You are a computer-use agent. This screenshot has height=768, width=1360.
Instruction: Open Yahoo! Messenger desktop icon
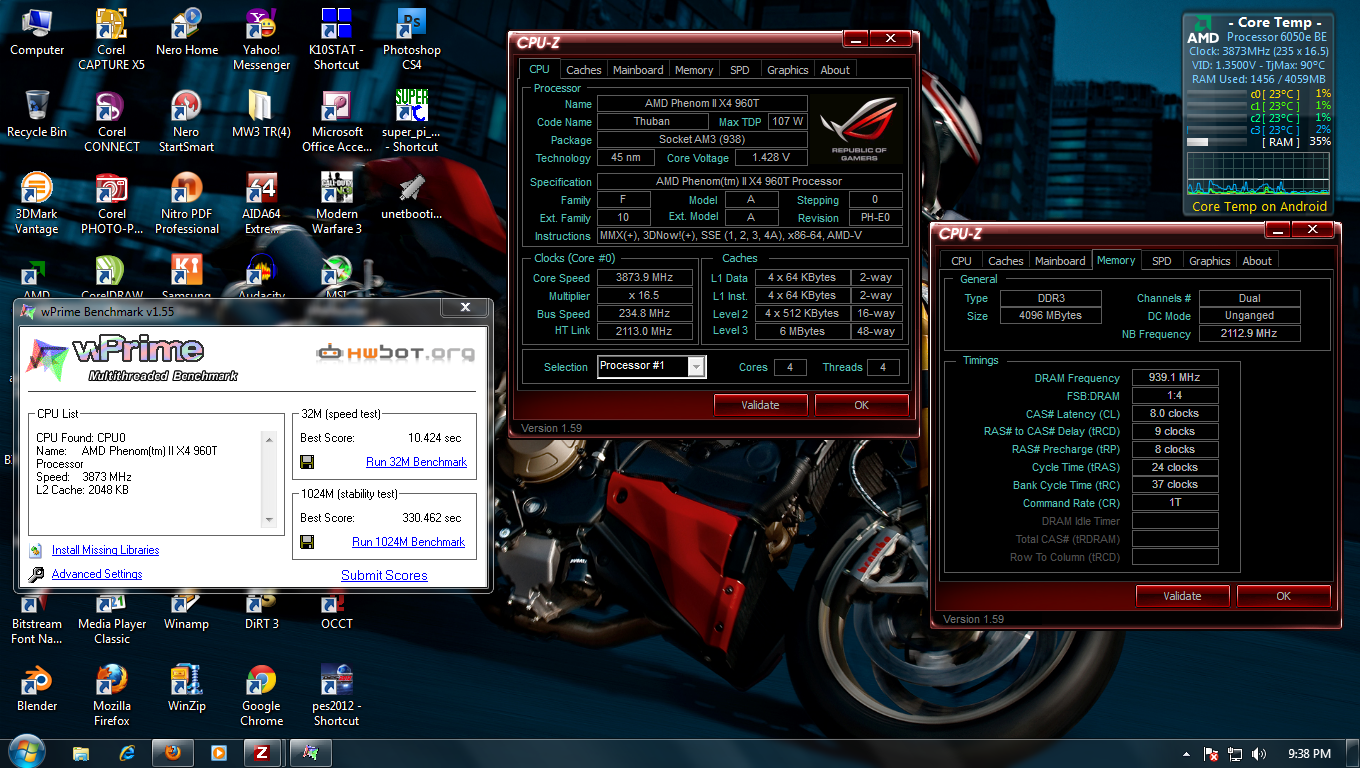click(262, 39)
